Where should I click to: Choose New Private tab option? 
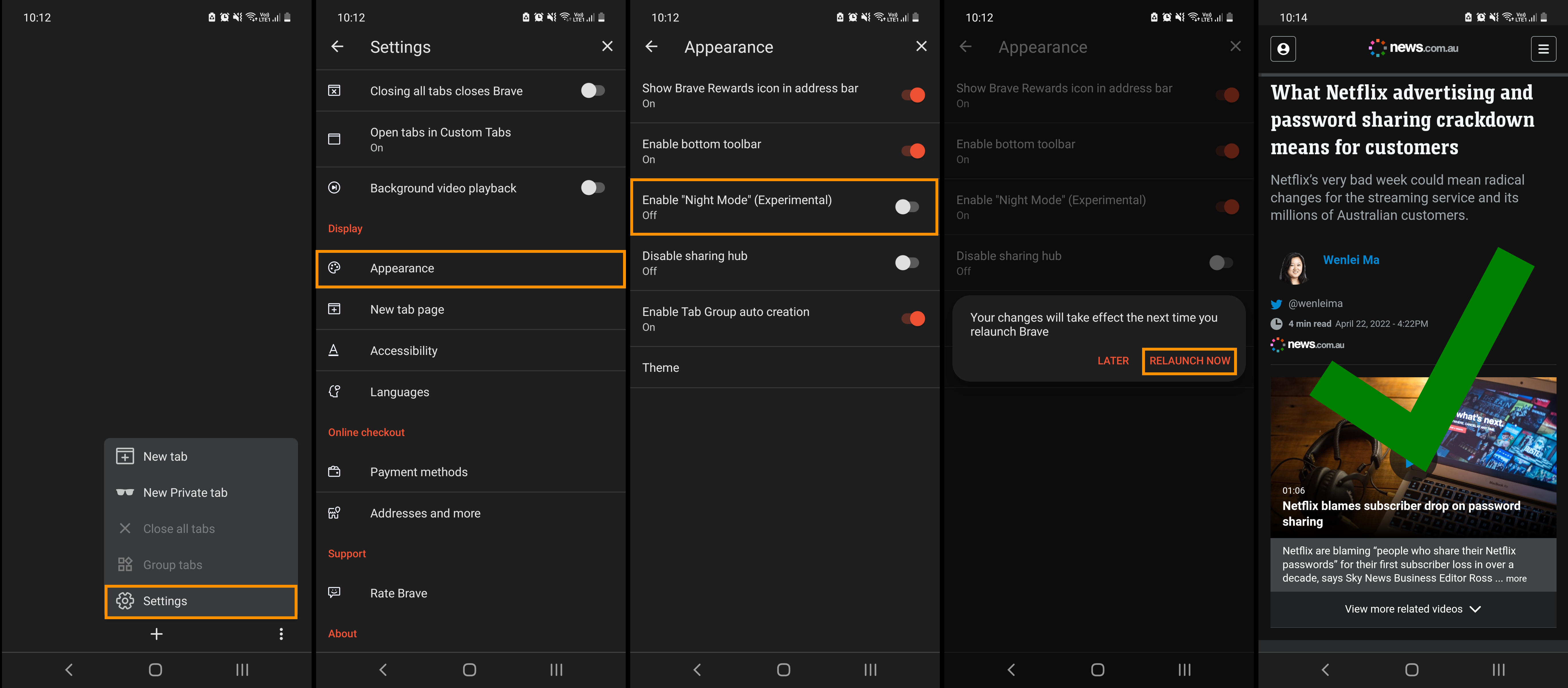tap(201, 492)
